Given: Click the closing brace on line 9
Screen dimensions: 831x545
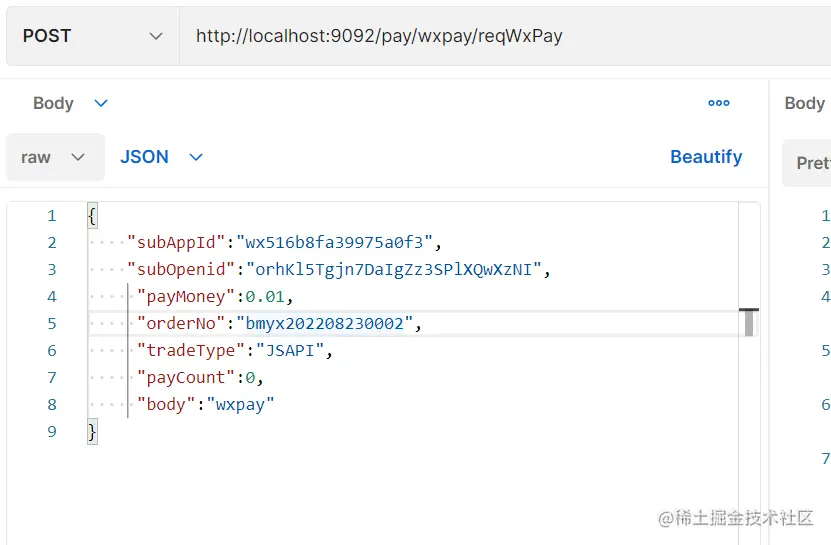Looking at the screenshot, I should click(x=92, y=432).
